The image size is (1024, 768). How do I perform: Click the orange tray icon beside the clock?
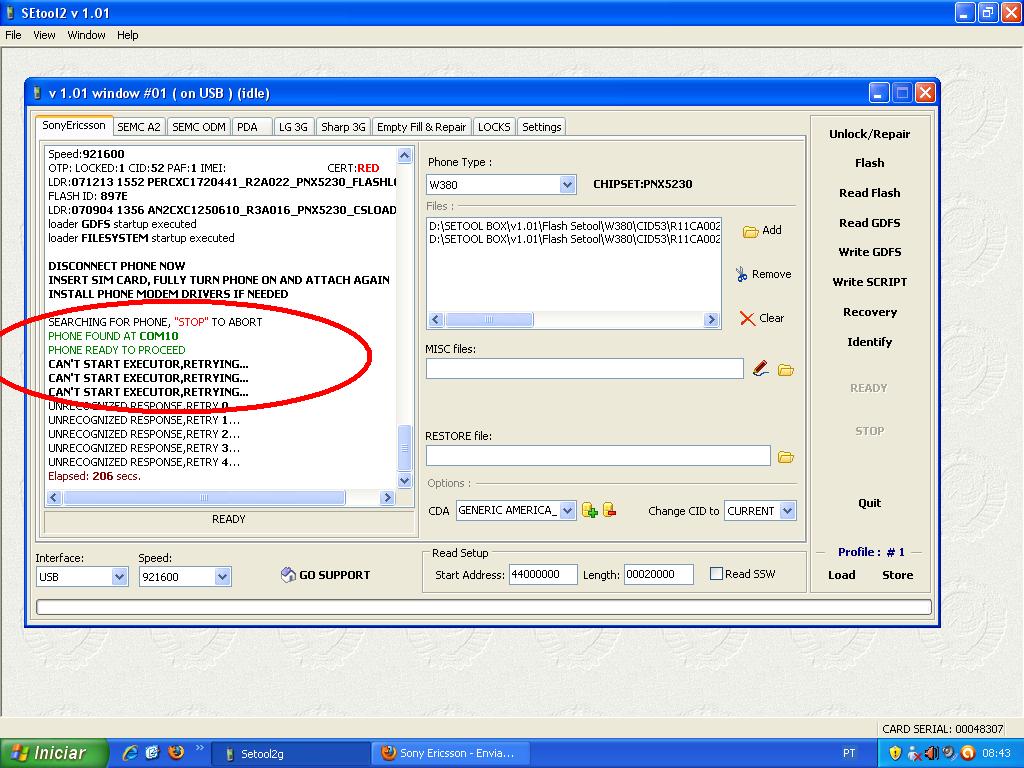pos(968,754)
